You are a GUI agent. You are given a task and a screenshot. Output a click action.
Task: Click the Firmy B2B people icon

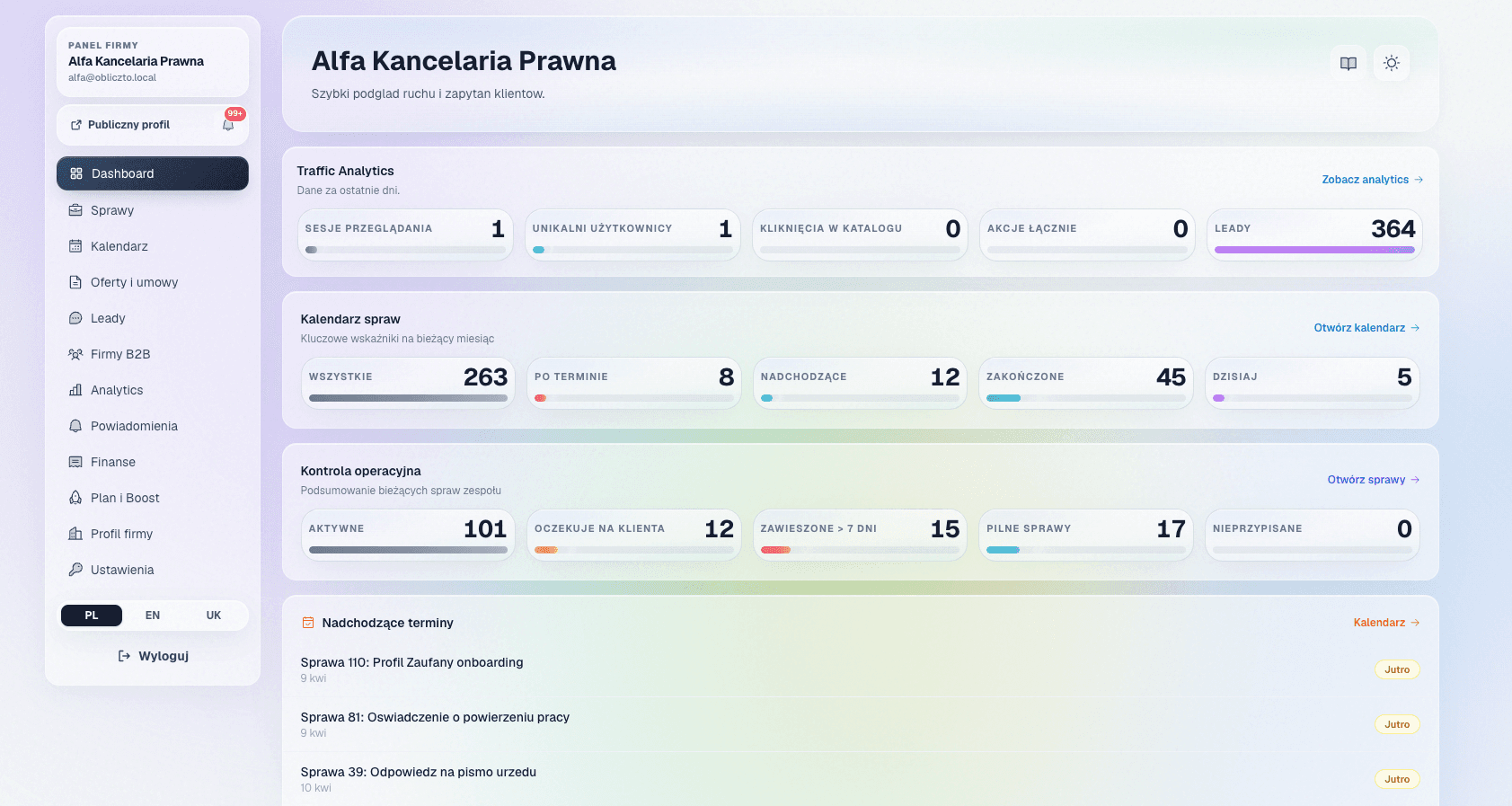pyautogui.click(x=75, y=354)
